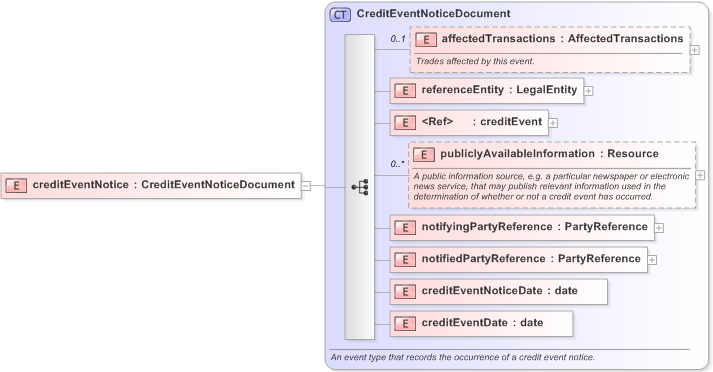
Task: Select affectedTransactions : AffectedTransactions label
Action: (x=562, y=39)
